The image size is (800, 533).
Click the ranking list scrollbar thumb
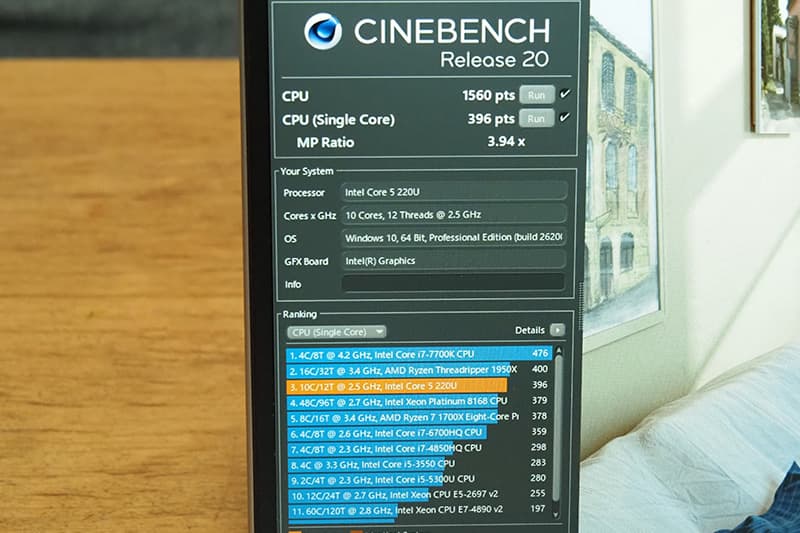(558, 428)
